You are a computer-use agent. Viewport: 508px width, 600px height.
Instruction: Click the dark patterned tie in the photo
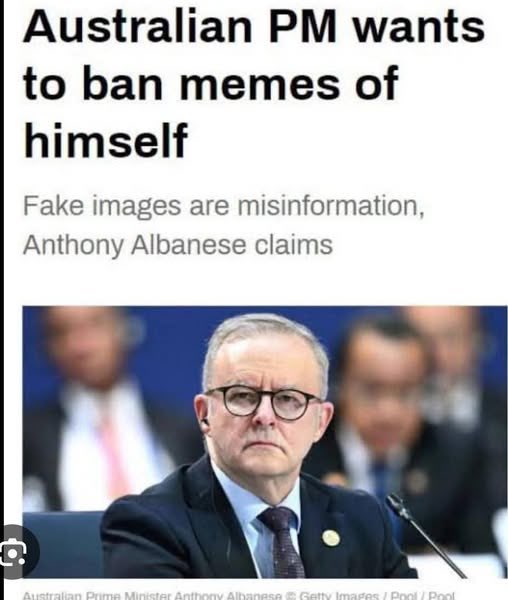pos(283,542)
